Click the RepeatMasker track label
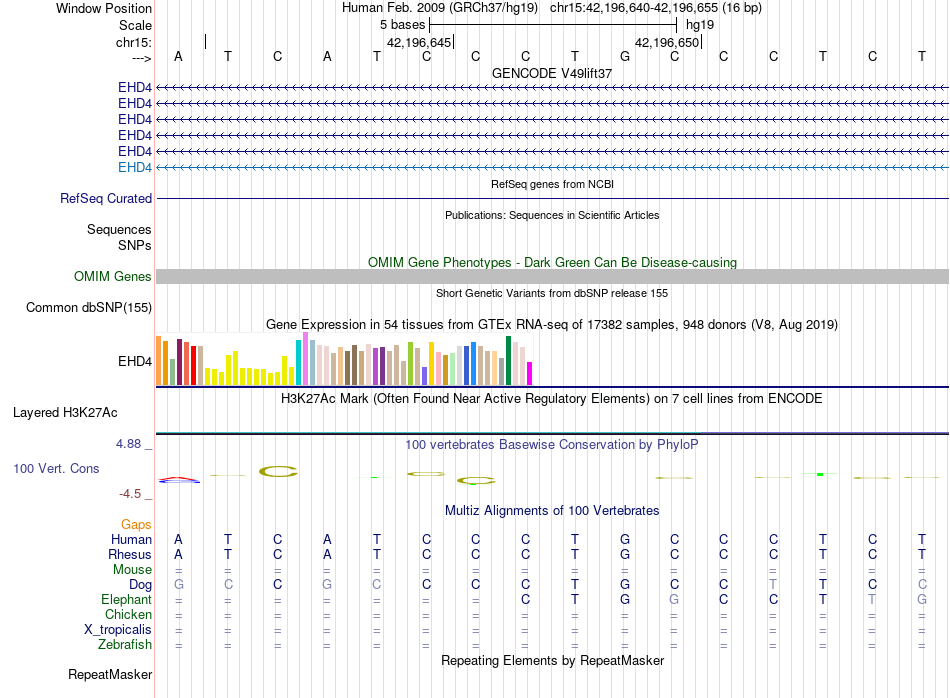This screenshot has width=950, height=698. 110,674
